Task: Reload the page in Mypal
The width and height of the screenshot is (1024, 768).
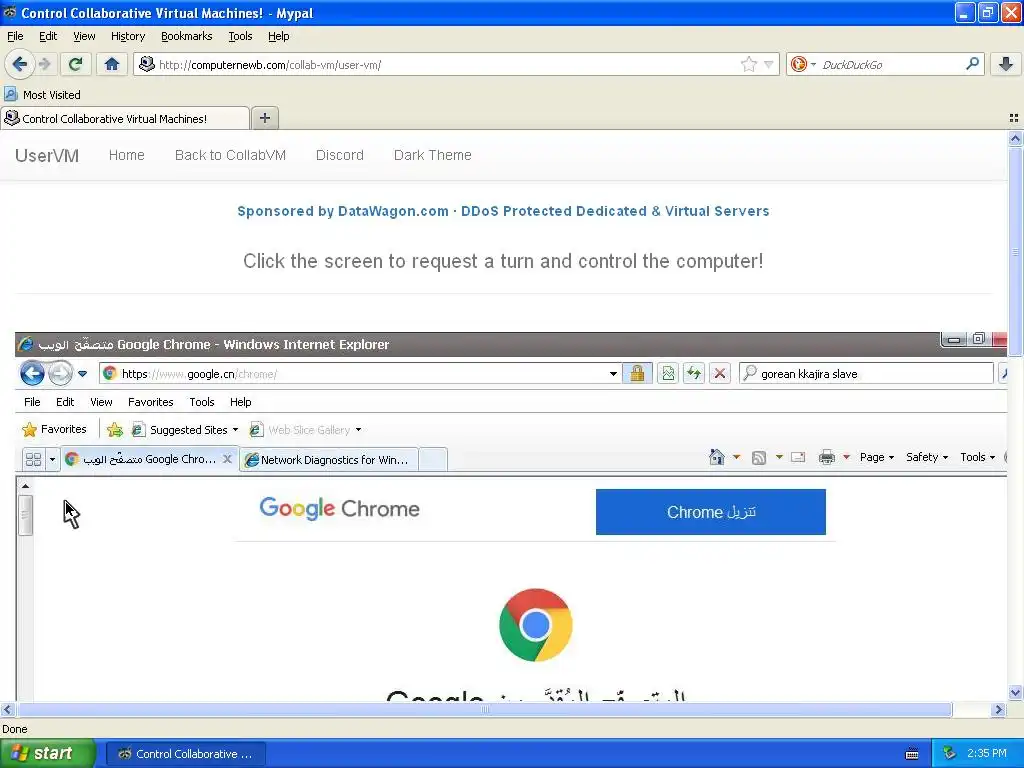Action: [x=76, y=64]
